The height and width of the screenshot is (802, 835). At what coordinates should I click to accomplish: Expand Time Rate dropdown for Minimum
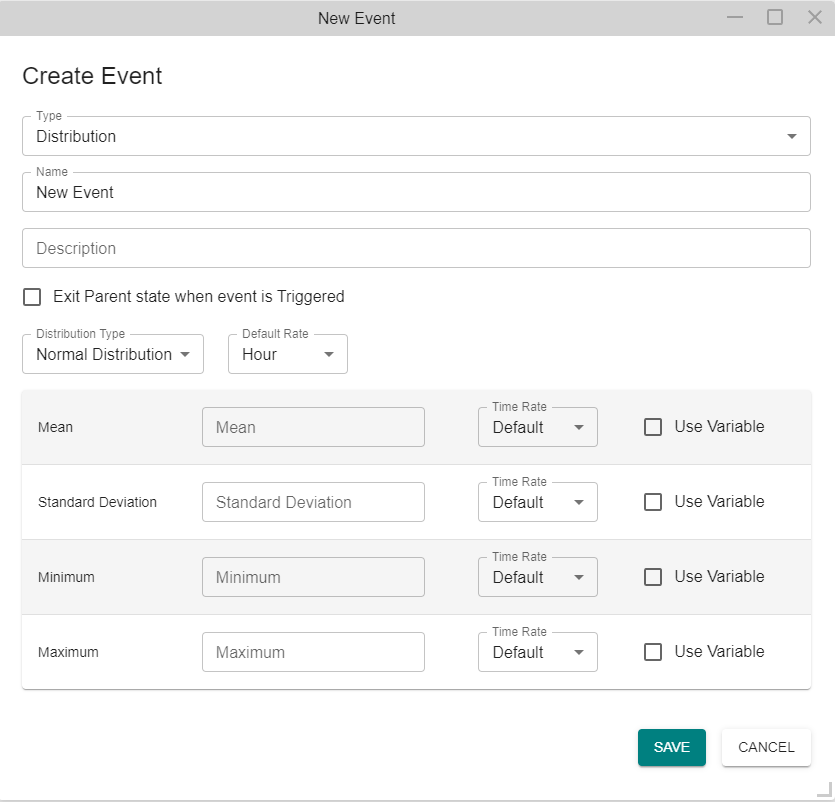coord(537,577)
